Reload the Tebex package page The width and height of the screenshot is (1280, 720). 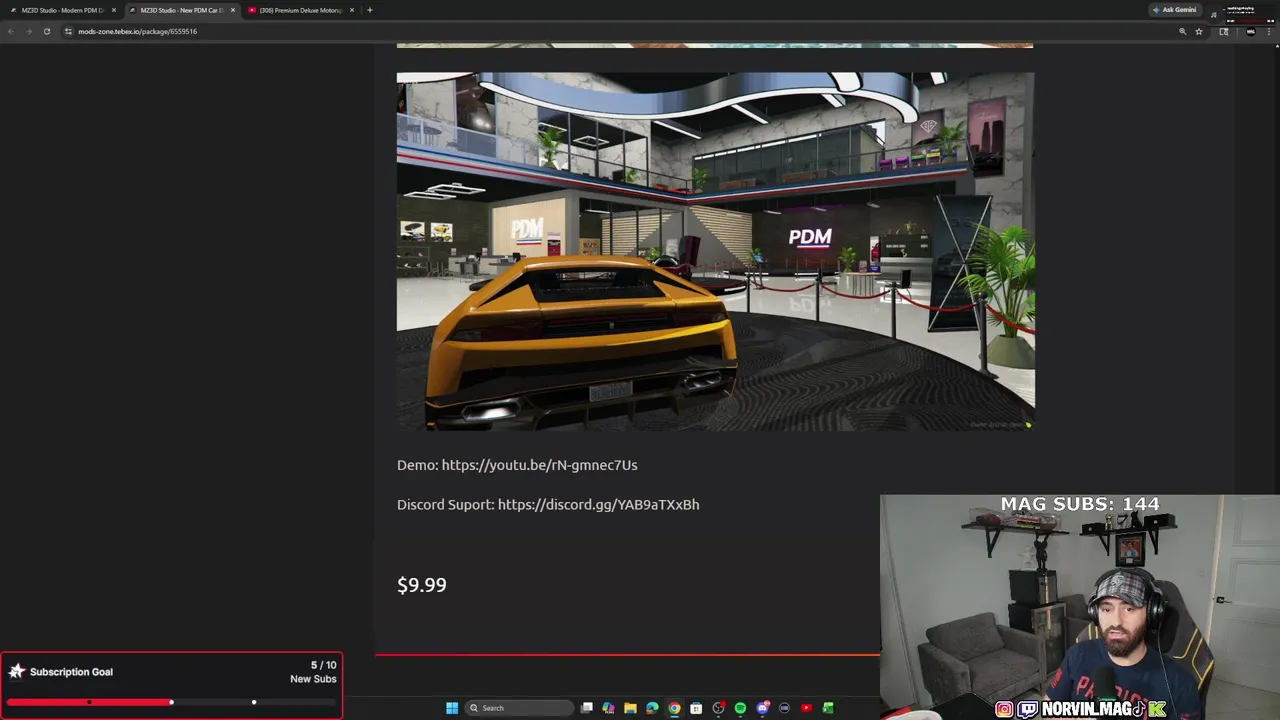(x=46, y=31)
